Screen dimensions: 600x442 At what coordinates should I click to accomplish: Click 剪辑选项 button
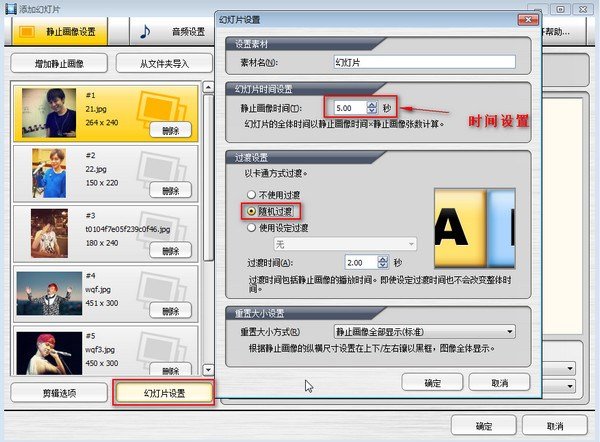(x=59, y=393)
